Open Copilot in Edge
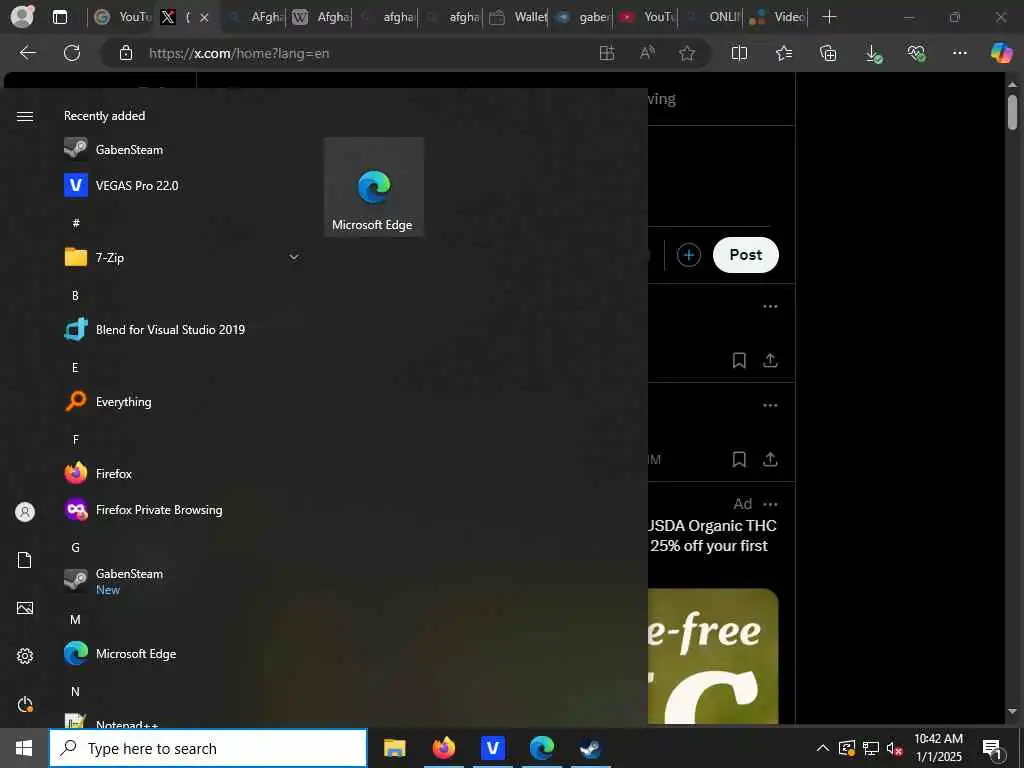Viewport: 1024px width, 768px height. click(1001, 53)
